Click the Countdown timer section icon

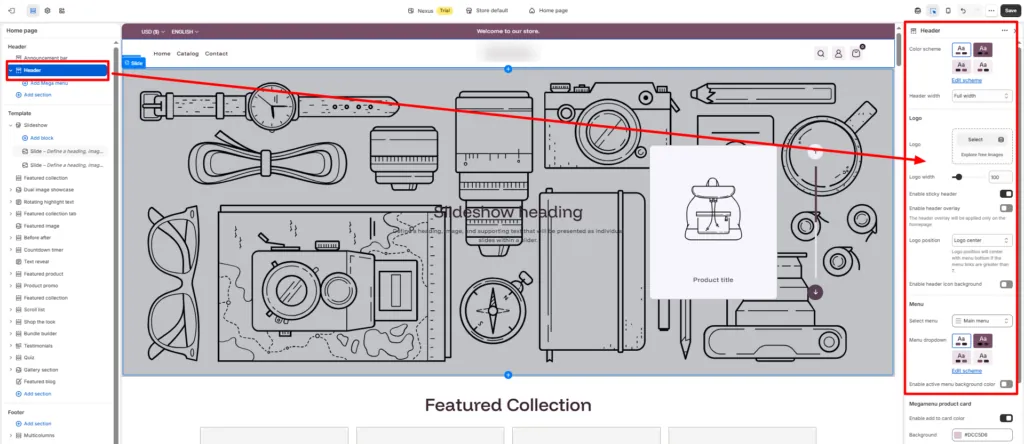18,249
